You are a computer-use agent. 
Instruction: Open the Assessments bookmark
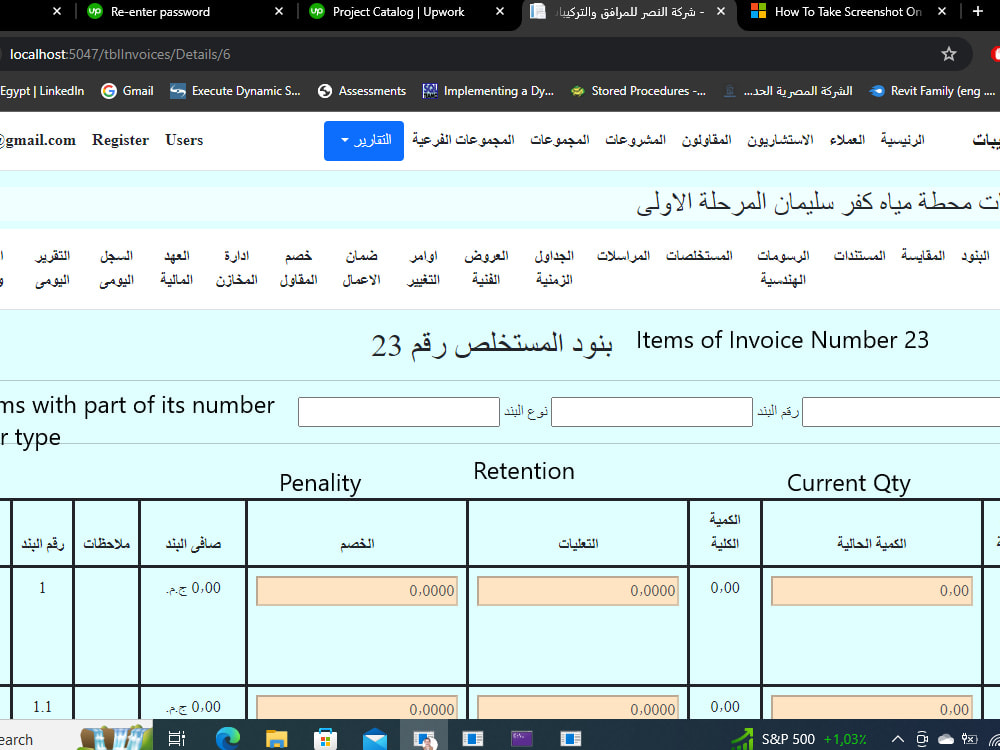point(362,91)
